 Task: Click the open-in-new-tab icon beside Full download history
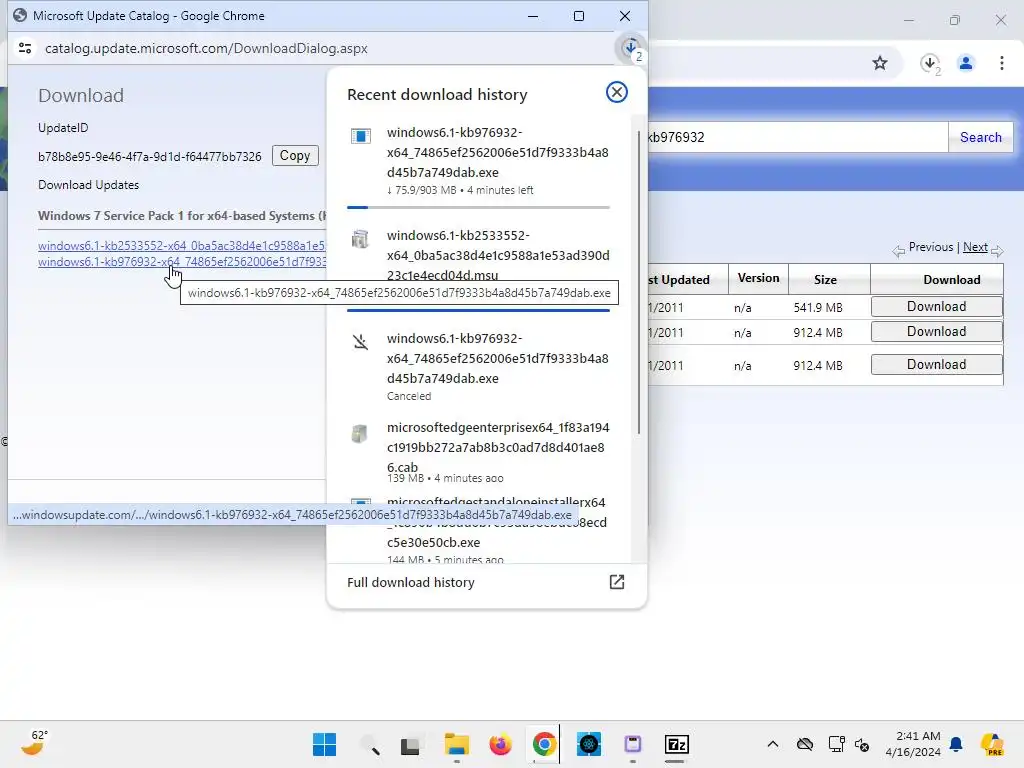click(x=617, y=582)
